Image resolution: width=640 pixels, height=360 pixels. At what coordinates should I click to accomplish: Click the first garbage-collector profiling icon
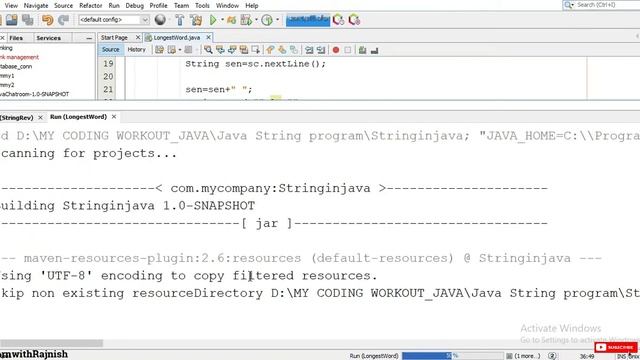pyautogui.click(x=338, y=20)
